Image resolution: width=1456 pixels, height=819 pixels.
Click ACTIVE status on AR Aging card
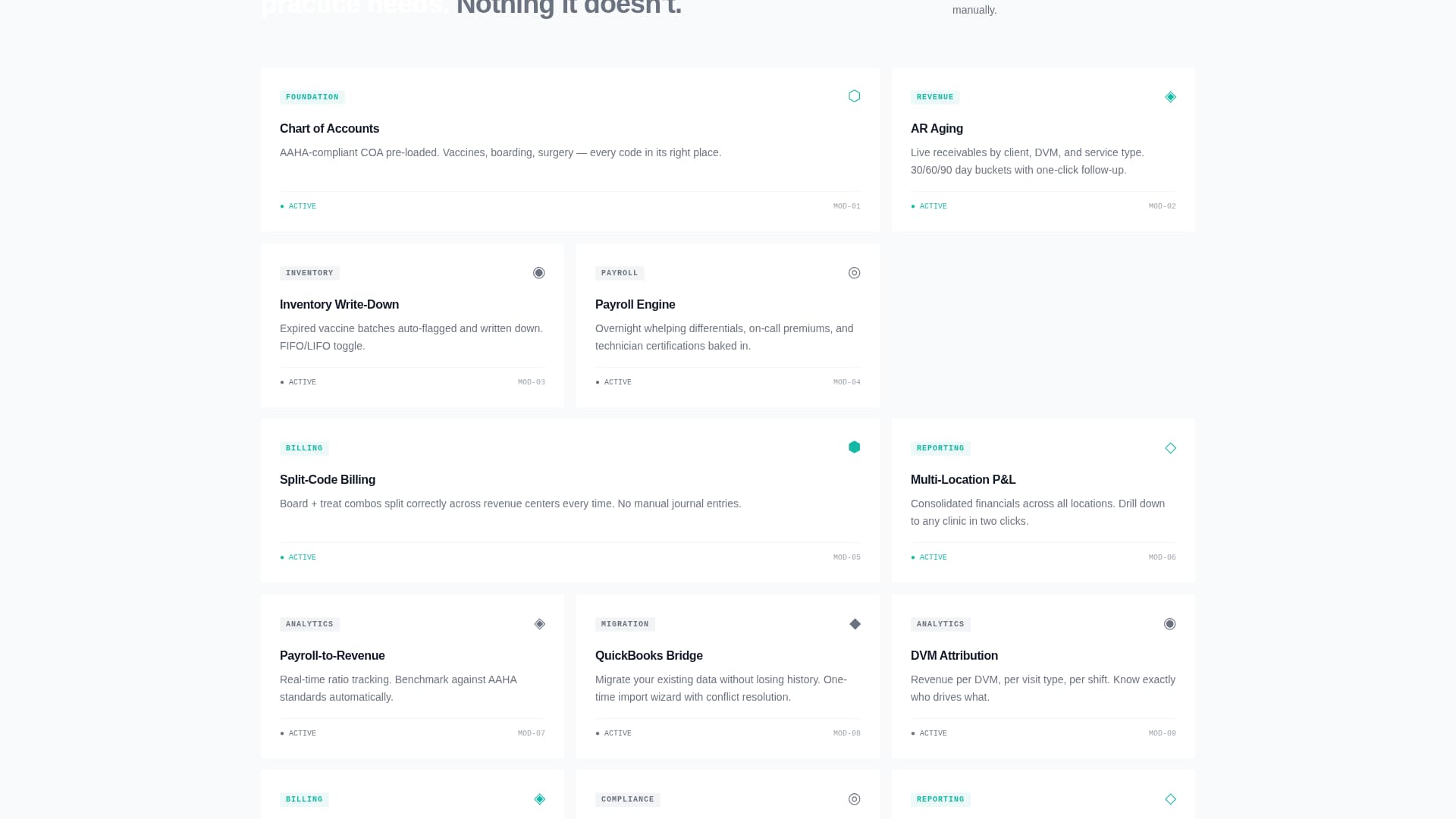(x=929, y=206)
